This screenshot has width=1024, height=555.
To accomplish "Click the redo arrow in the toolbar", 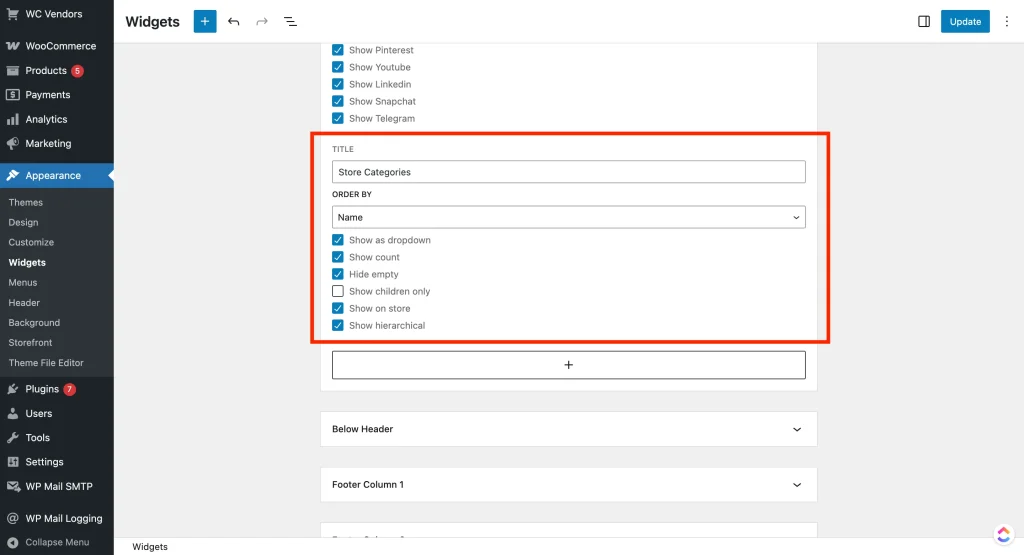I will click(x=262, y=21).
